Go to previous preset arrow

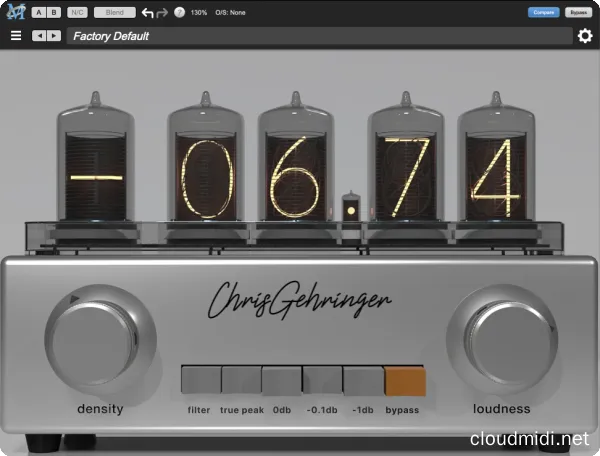tap(38, 36)
